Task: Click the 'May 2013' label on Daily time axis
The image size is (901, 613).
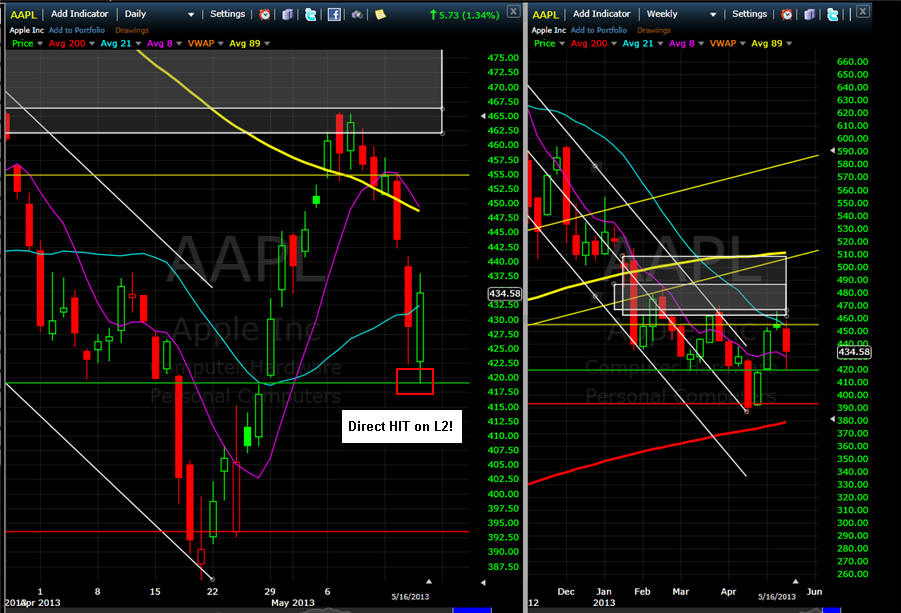Action: [292, 603]
